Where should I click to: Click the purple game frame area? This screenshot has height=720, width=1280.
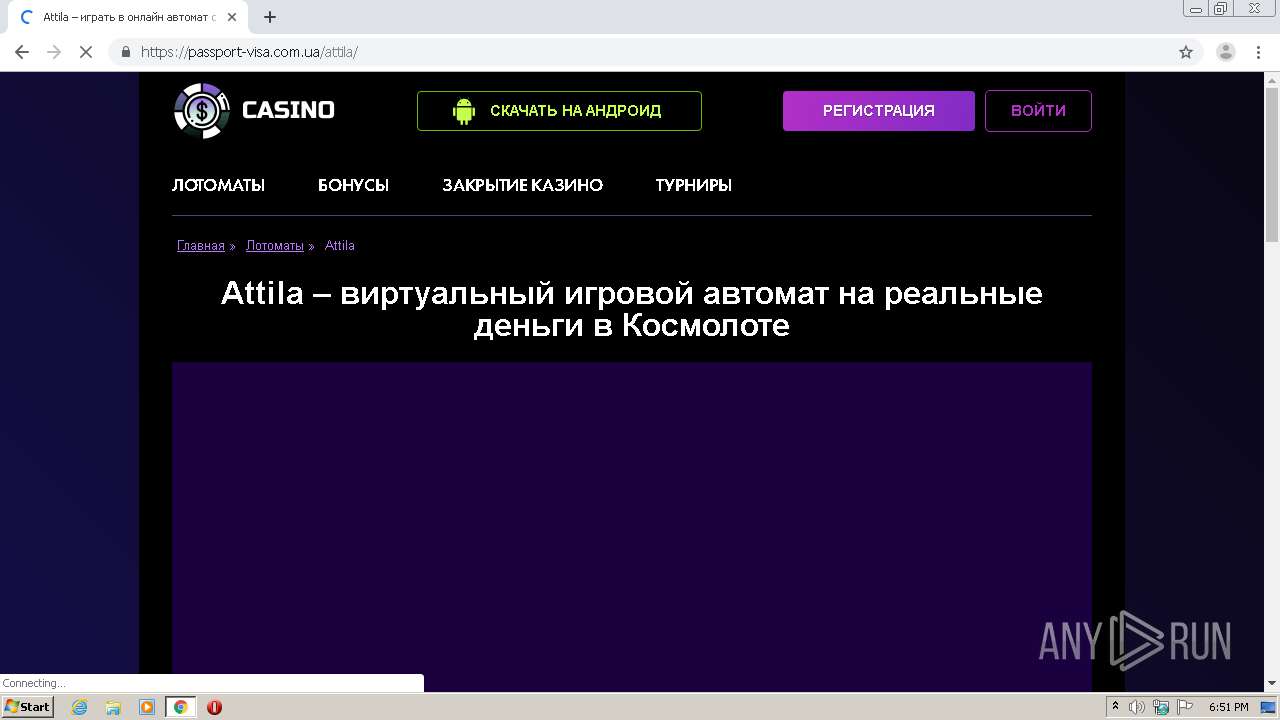tap(632, 526)
